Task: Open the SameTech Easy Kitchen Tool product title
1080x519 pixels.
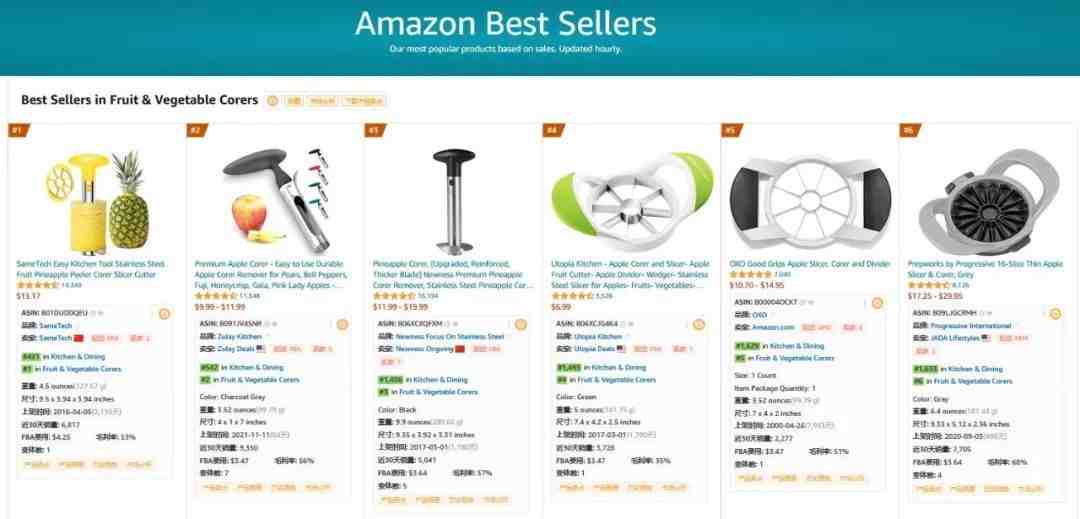Action: pyautogui.click(x=90, y=269)
